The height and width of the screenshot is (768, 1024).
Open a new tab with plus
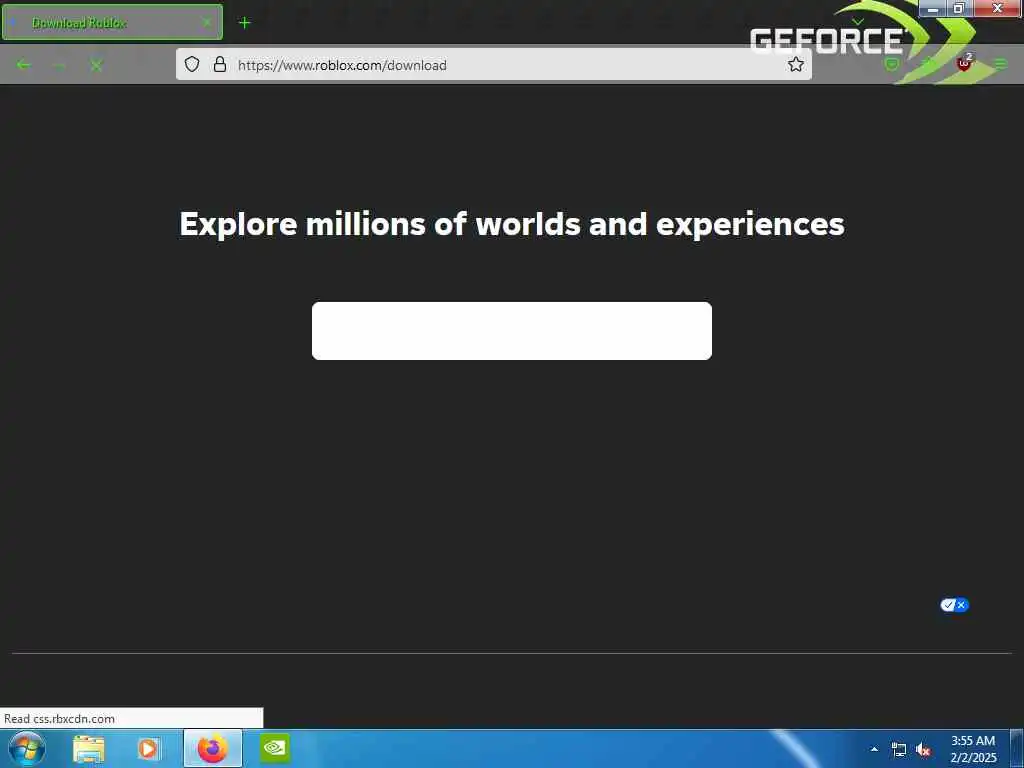coord(244,23)
